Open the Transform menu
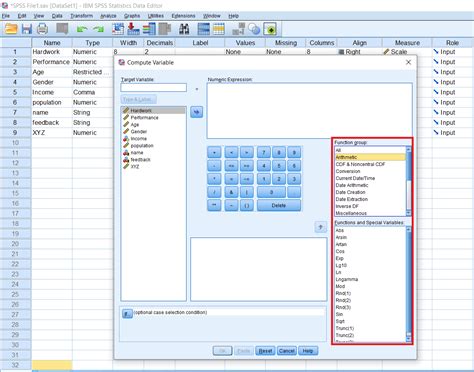 (82, 16)
